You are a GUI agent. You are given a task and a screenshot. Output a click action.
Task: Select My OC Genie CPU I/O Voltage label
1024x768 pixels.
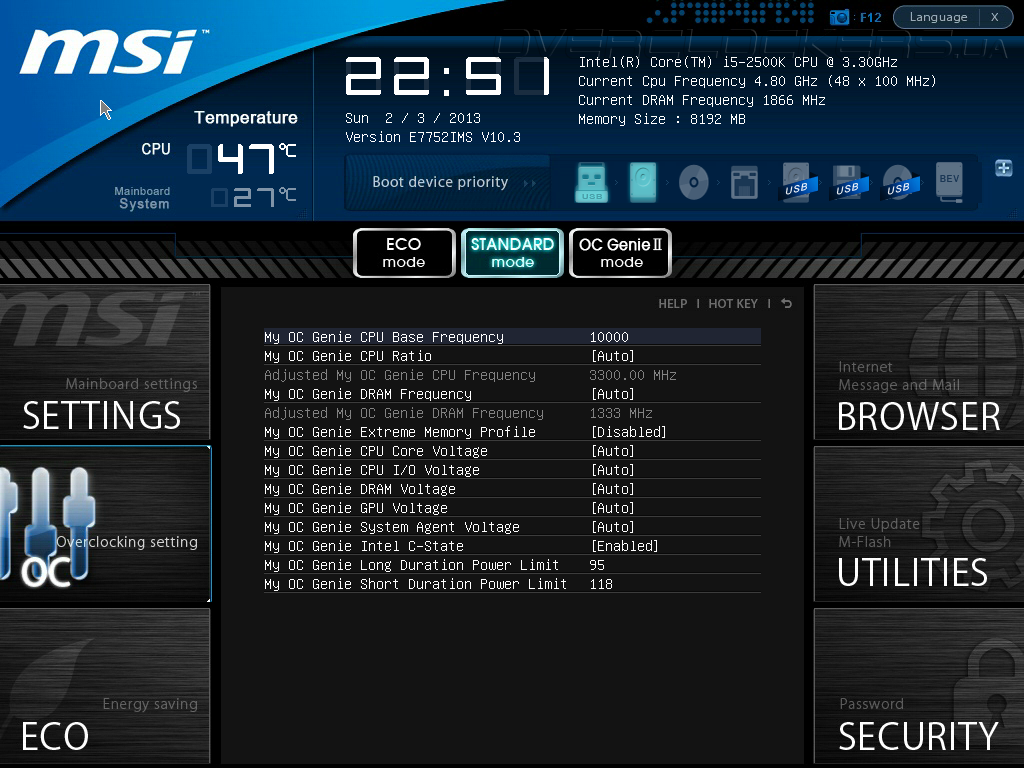point(372,470)
